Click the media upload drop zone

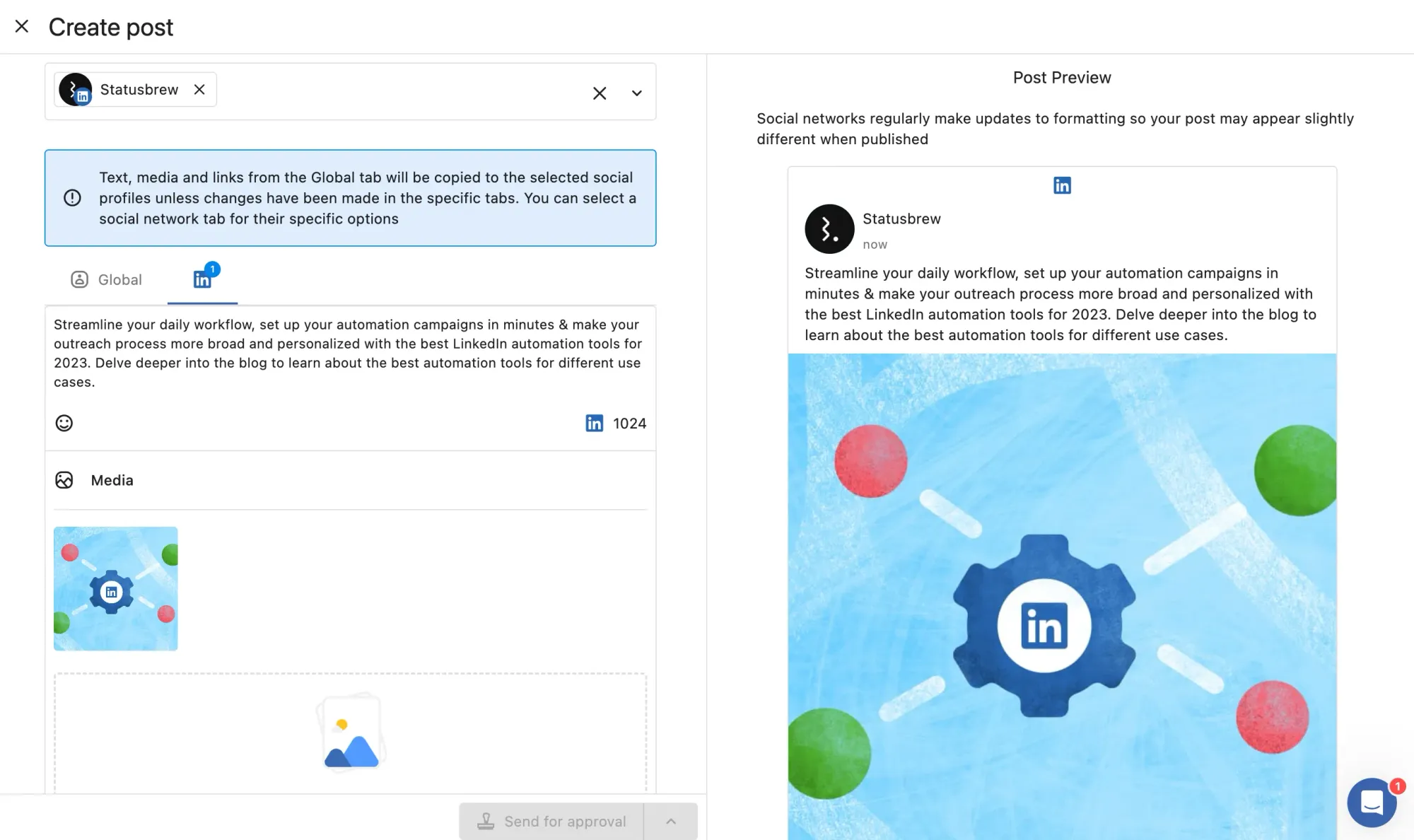click(350, 732)
